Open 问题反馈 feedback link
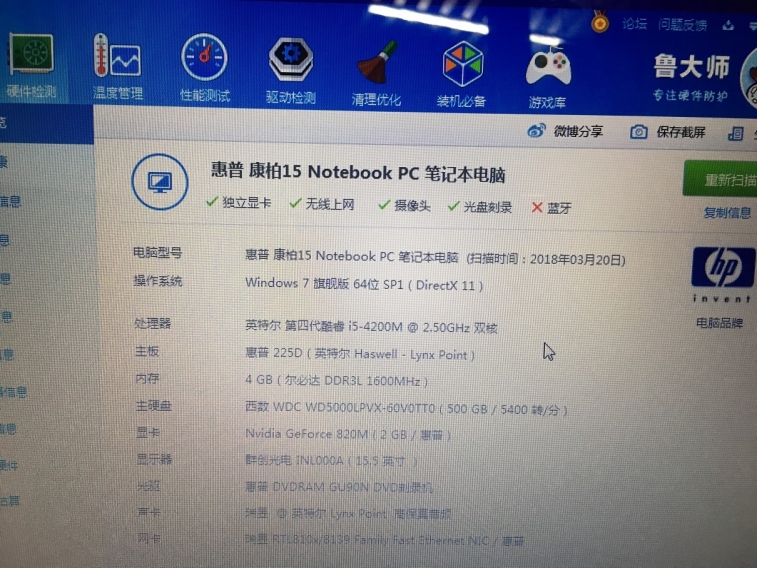The height and width of the screenshot is (568, 757). coord(683,25)
